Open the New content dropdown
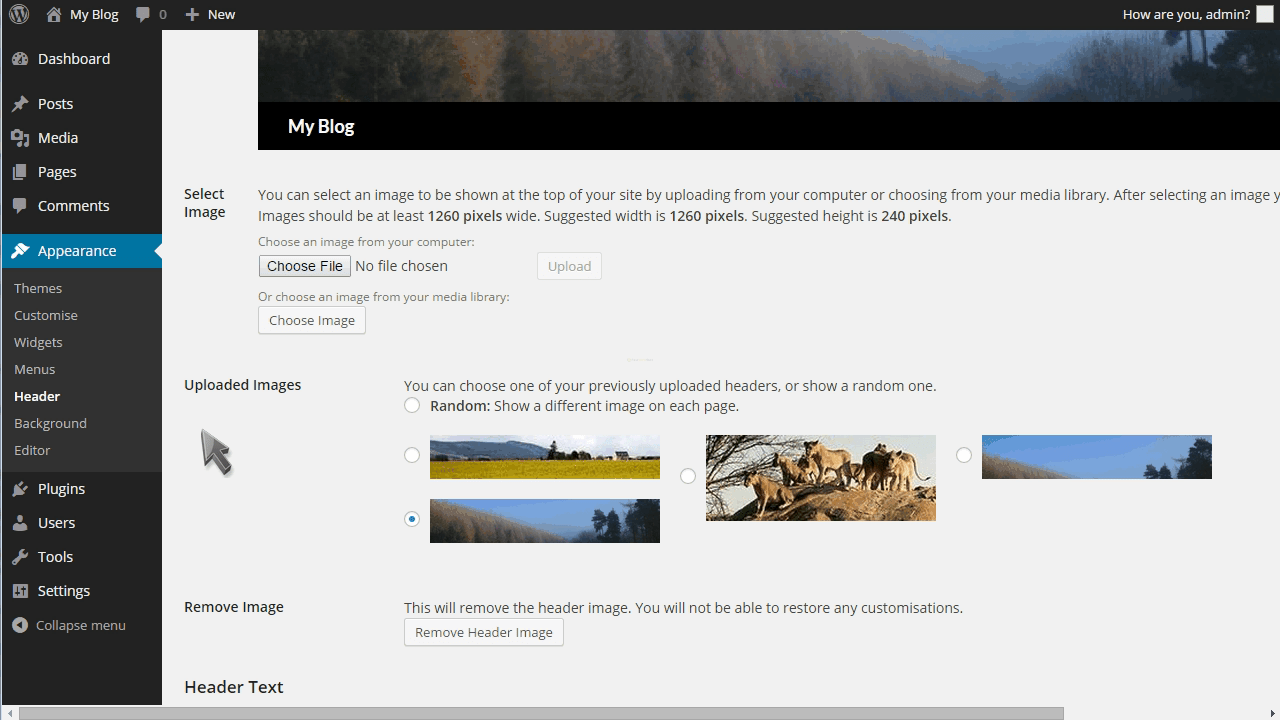This screenshot has height=720, width=1280. 209,14
